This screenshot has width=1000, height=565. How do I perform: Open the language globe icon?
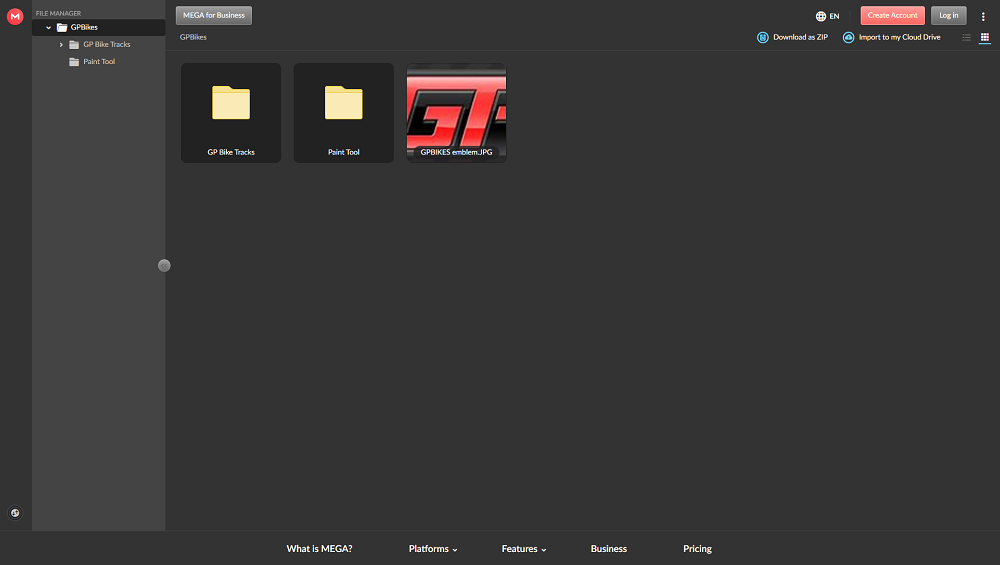tap(821, 17)
